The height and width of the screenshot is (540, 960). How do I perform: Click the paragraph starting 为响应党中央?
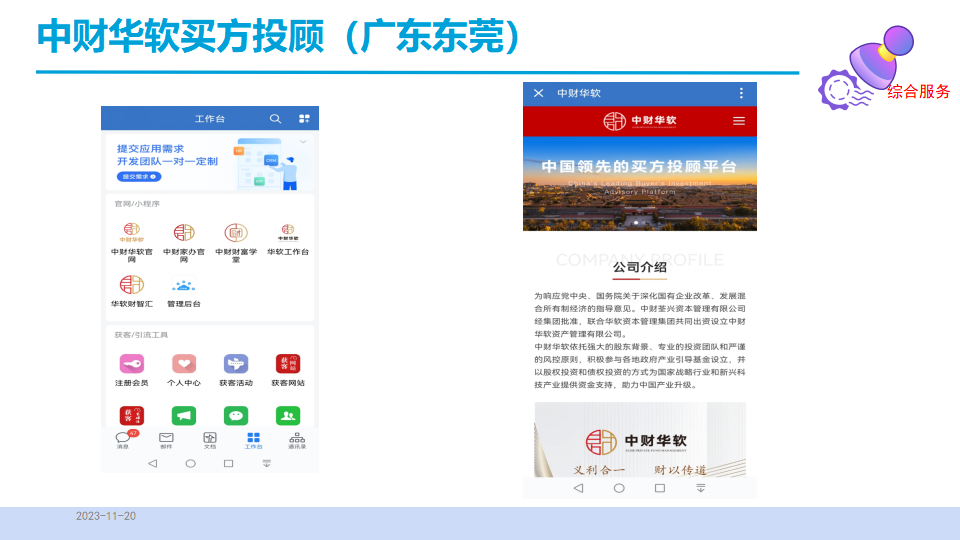click(640, 315)
